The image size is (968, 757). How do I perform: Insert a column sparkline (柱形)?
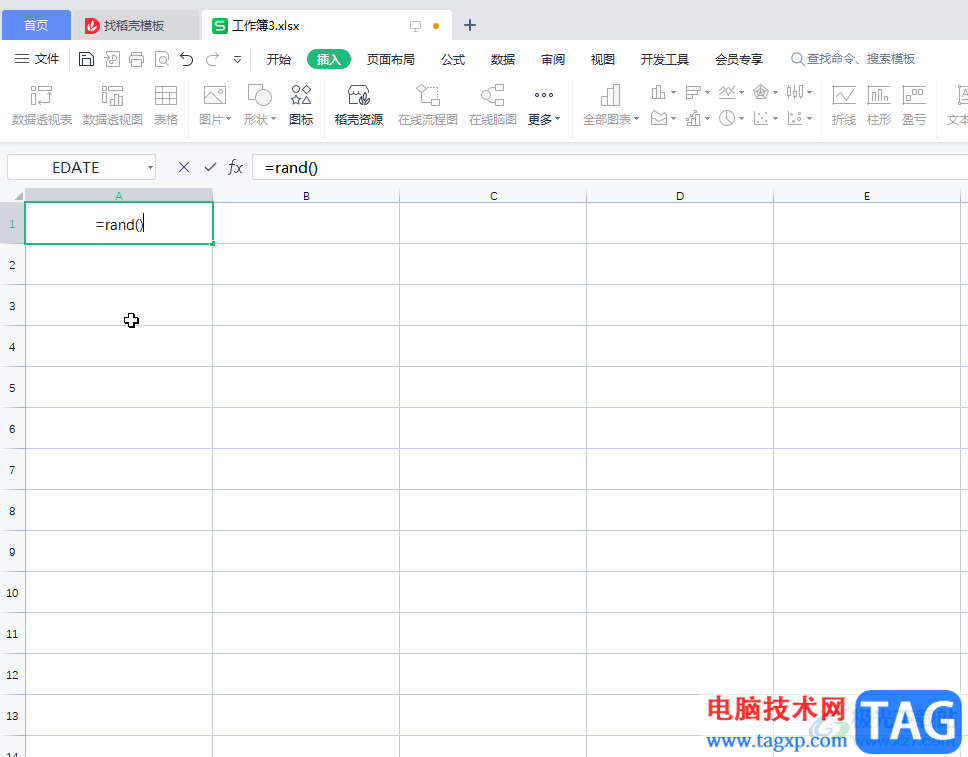[878, 105]
